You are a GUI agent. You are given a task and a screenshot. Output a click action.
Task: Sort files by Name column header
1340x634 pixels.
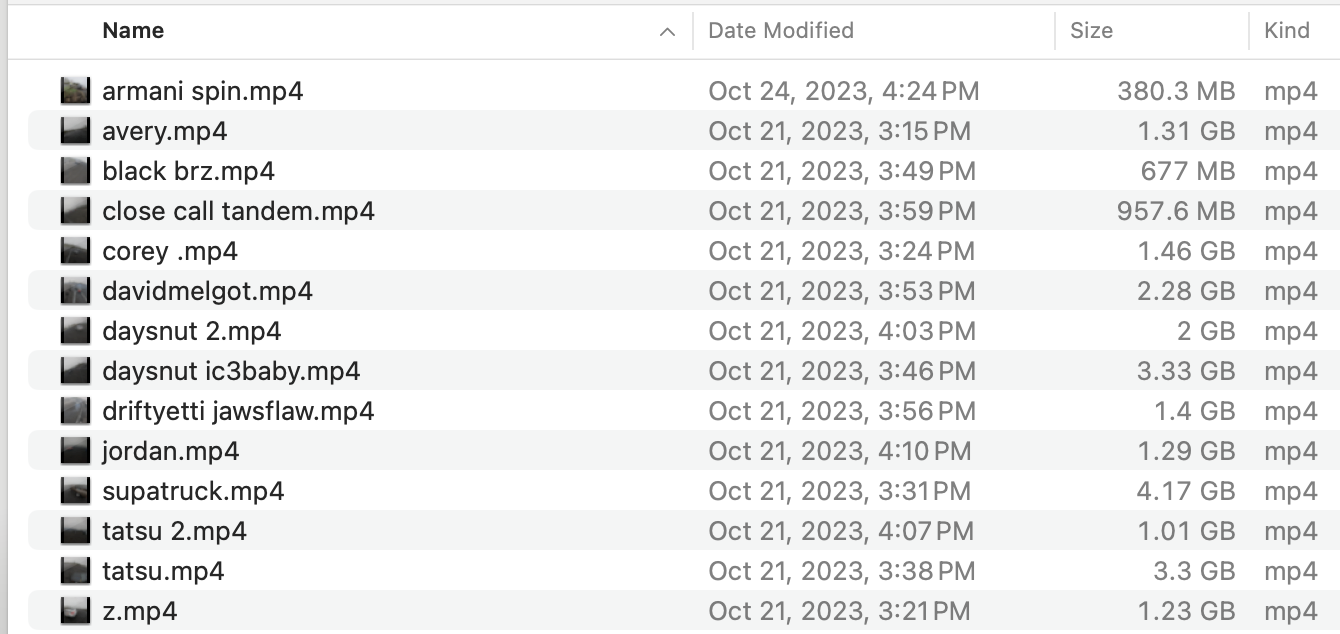pyautogui.click(x=133, y=31)
